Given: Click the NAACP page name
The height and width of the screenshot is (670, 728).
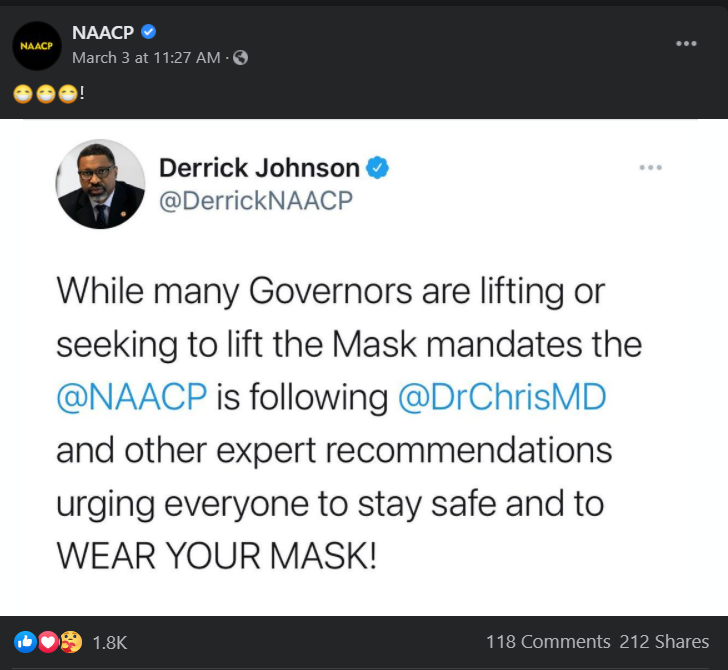Looking at the screenshot, I should (x=104, y=33).
